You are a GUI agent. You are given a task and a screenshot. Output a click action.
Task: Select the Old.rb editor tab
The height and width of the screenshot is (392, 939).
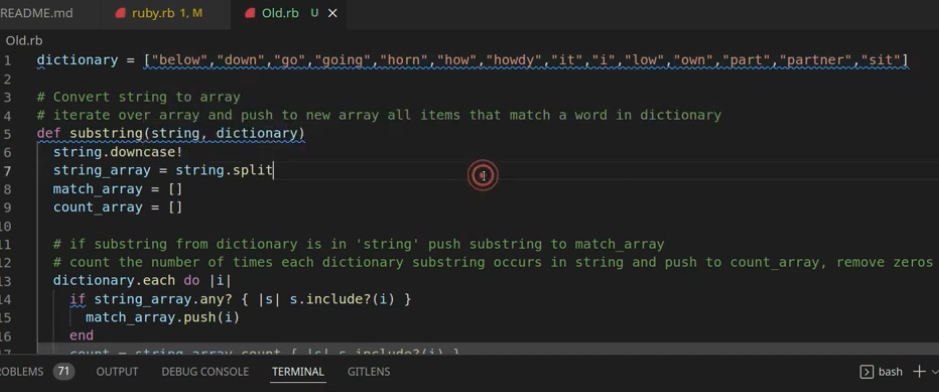click(x=280, y=13)
